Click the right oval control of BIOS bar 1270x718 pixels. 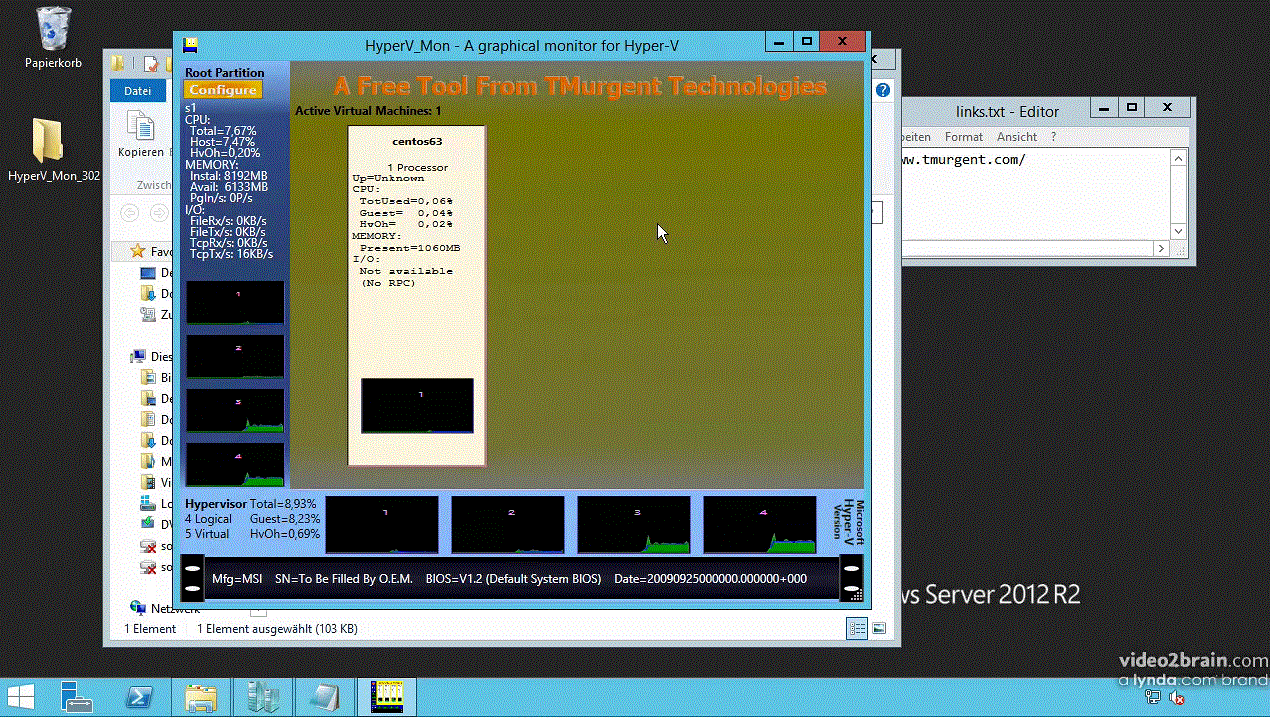coord(851,579)
